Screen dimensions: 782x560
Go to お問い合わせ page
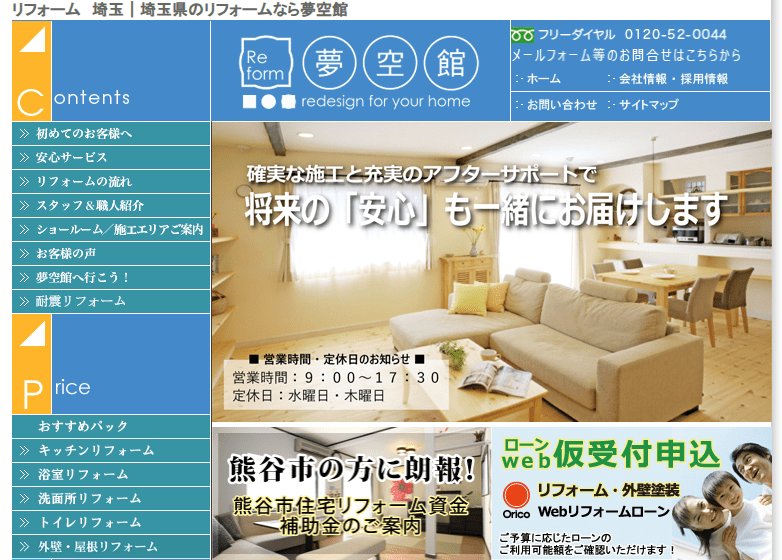(x=561, y=105)
